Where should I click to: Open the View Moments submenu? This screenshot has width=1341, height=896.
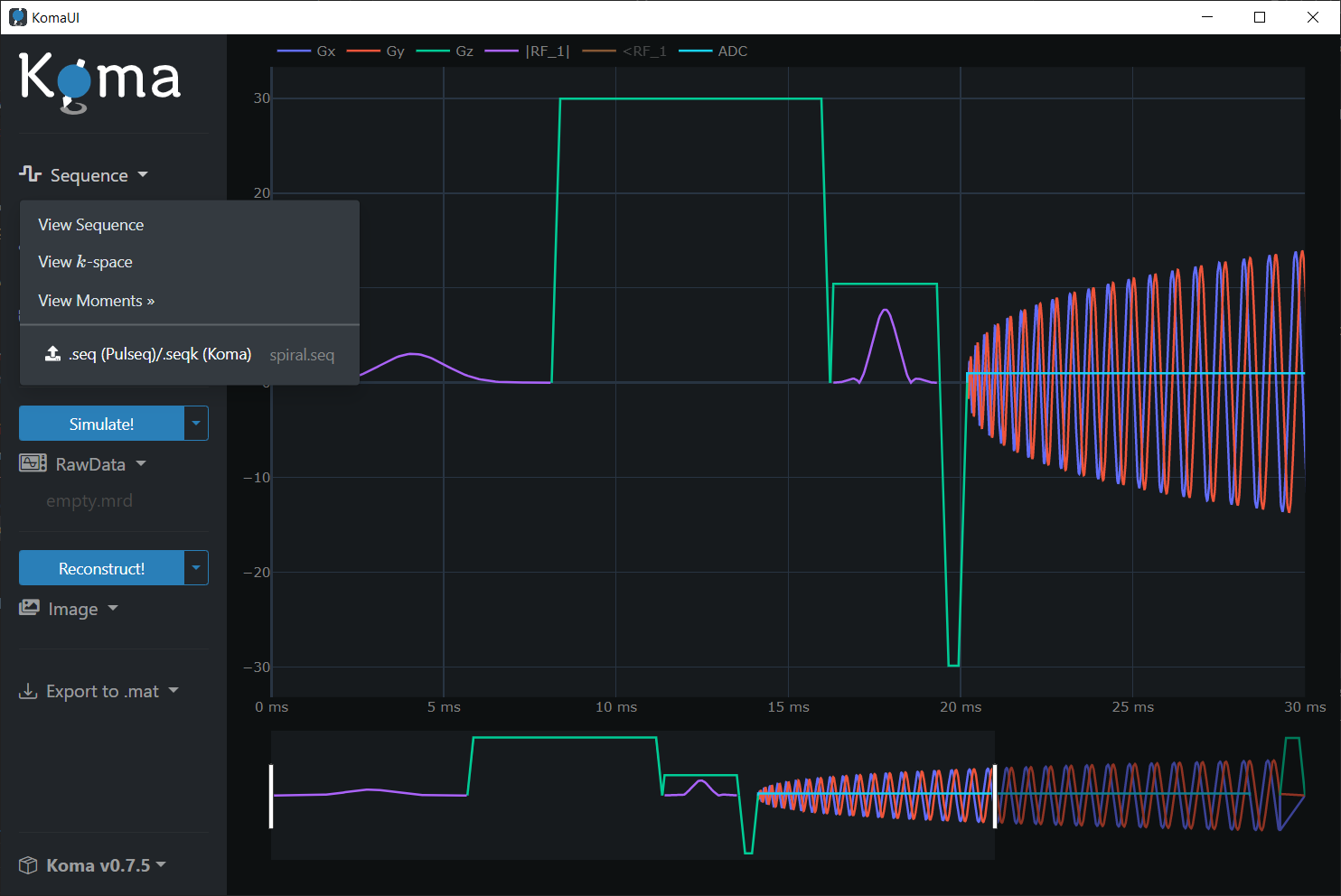coord(96,301)
